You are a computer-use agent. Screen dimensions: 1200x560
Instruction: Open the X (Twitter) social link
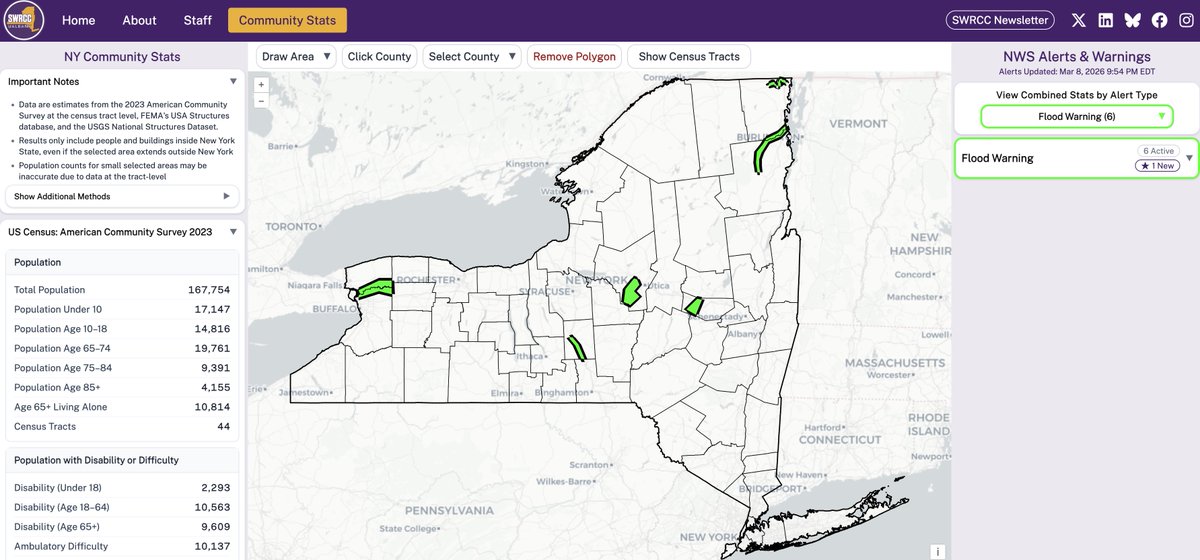(x=1078, y=20)
